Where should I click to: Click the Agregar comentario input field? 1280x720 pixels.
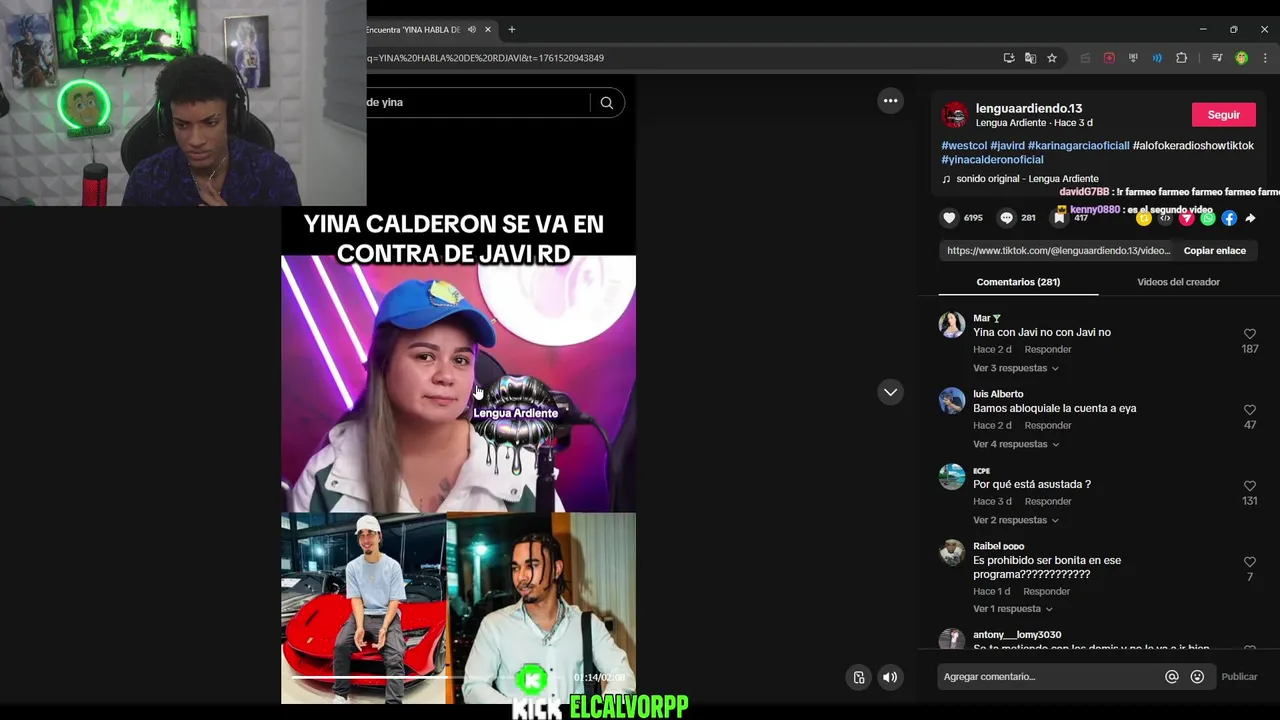(x=1050, y=677)
